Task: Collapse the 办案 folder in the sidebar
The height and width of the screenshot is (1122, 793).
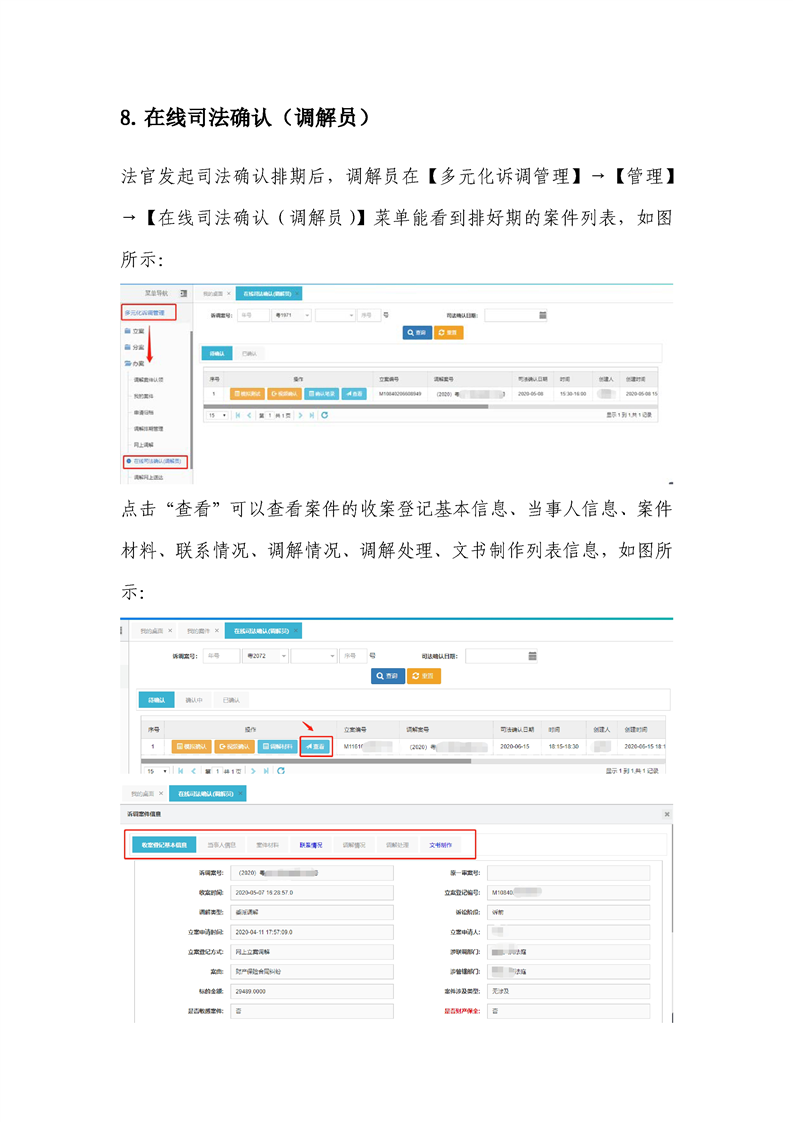Action: pyautogui.click(x=135, y=364)
